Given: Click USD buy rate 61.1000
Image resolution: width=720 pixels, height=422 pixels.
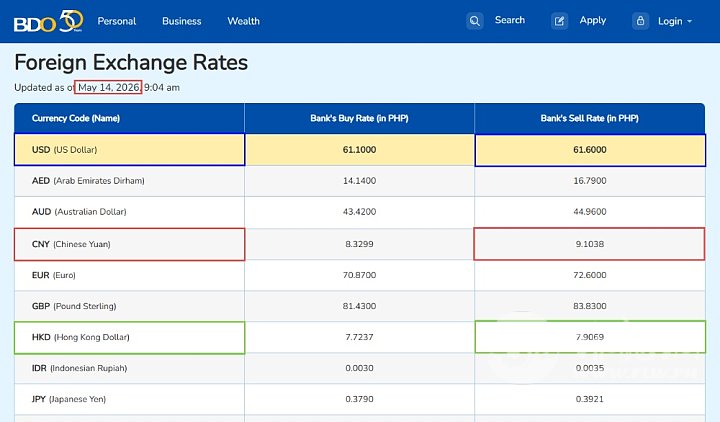Looking at the screenshot, I should (x=359, y=150).
